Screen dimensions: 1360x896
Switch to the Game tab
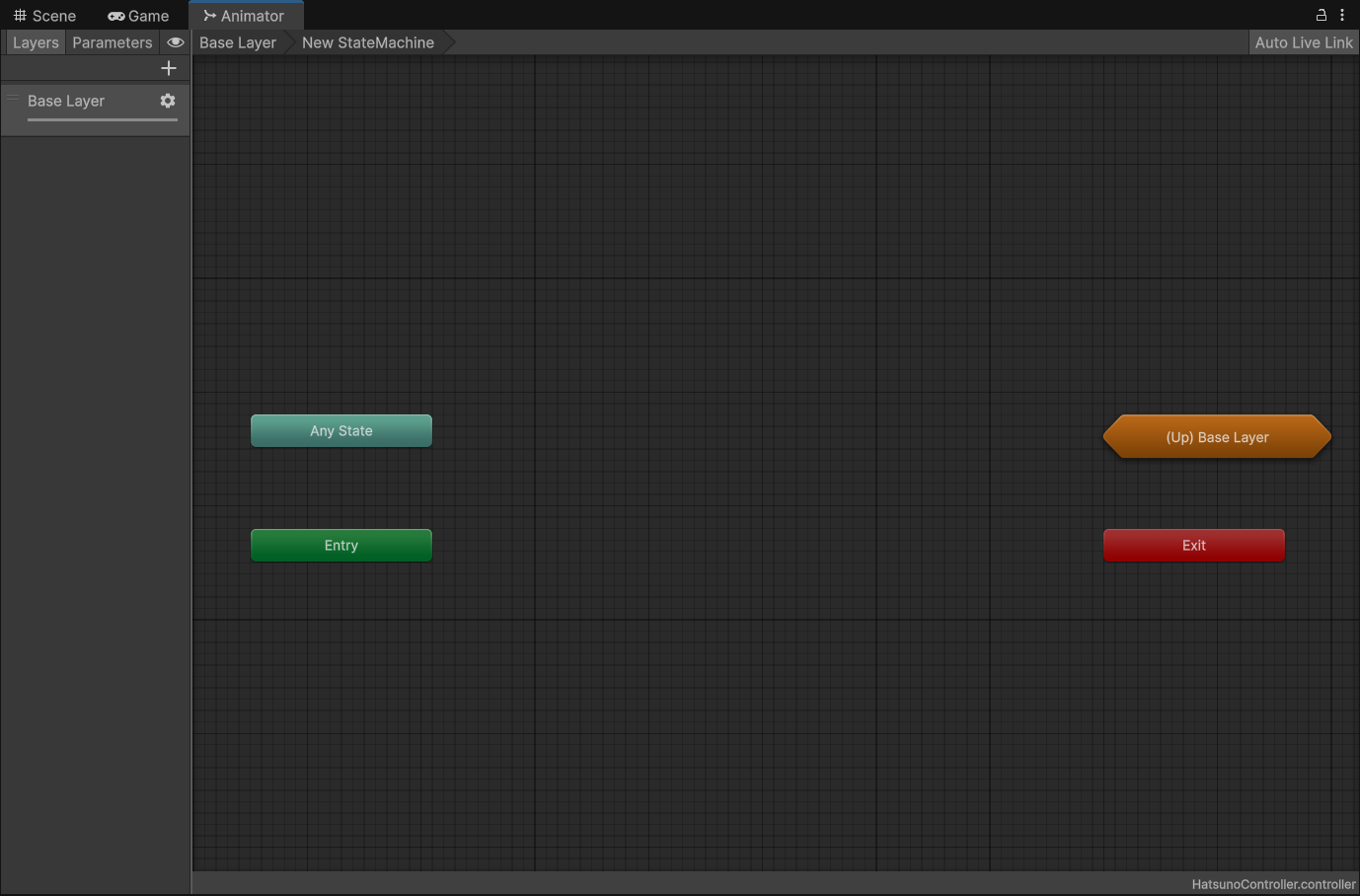[x=139, y=16]
